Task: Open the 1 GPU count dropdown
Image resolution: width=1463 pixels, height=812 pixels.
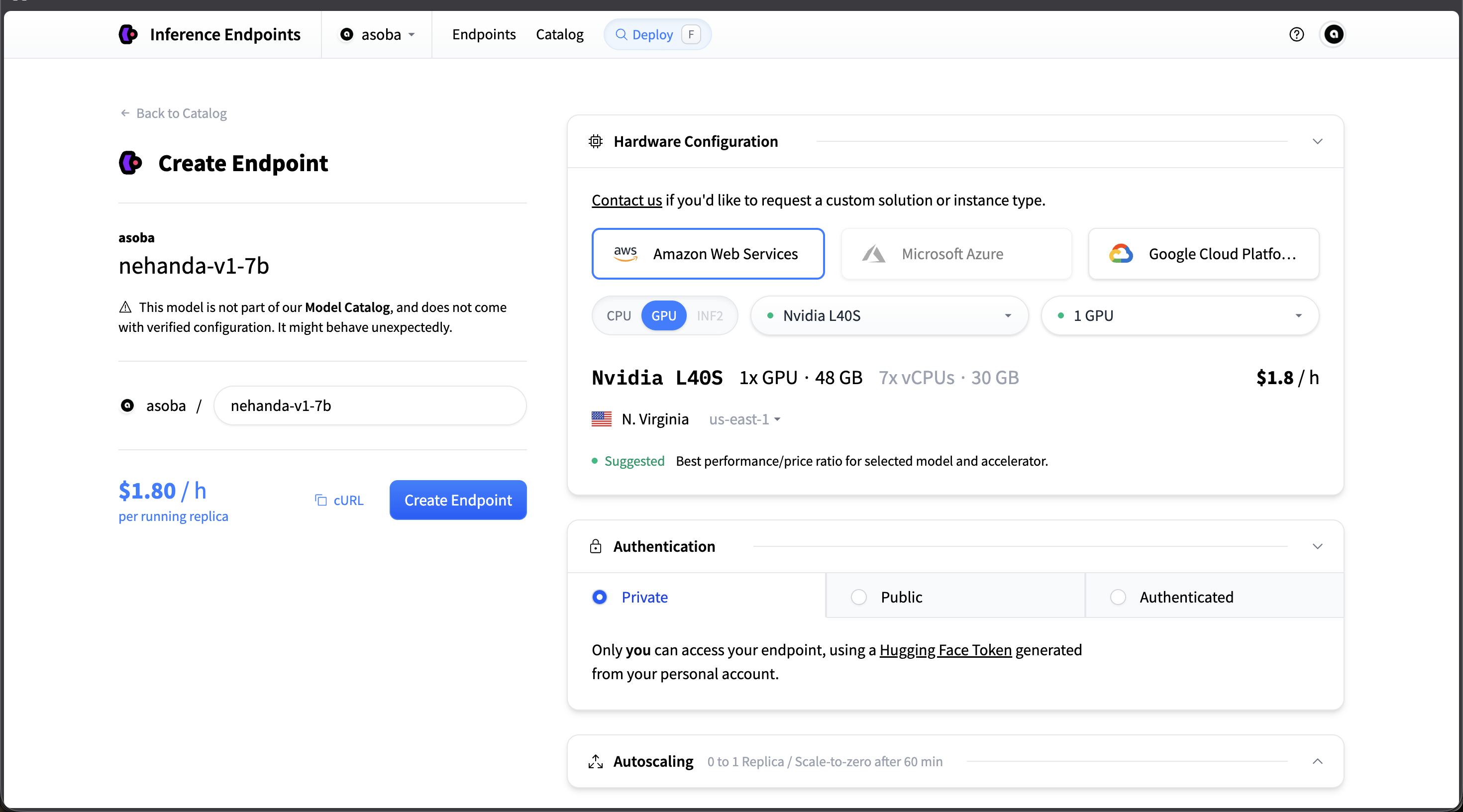Action: tap(1179, 316)
